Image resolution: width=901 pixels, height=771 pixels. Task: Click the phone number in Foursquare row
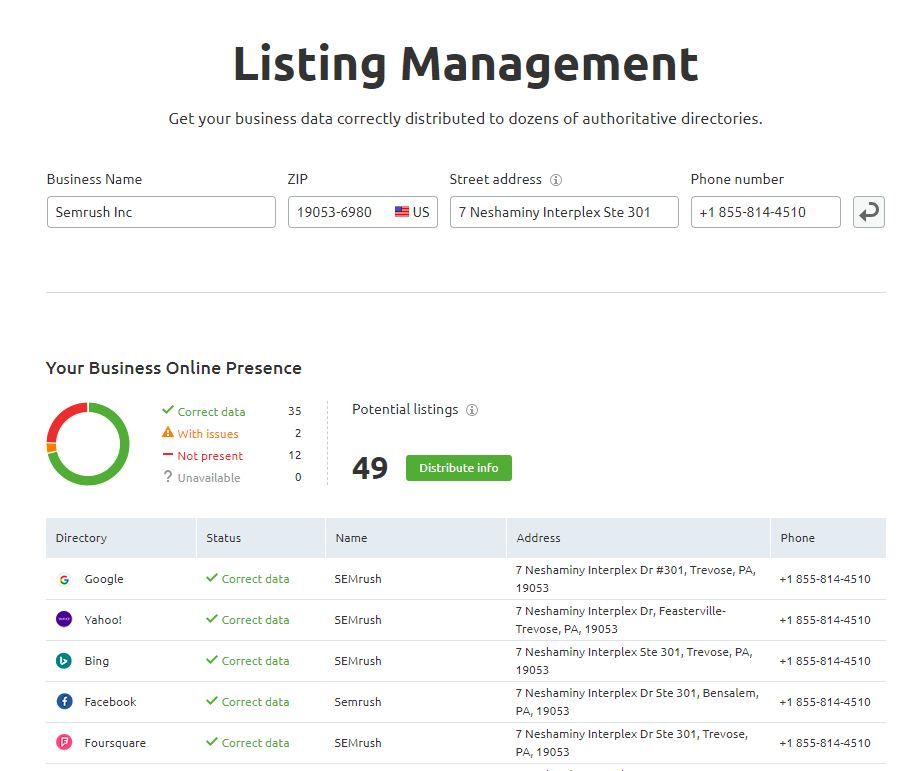[825, 743]
